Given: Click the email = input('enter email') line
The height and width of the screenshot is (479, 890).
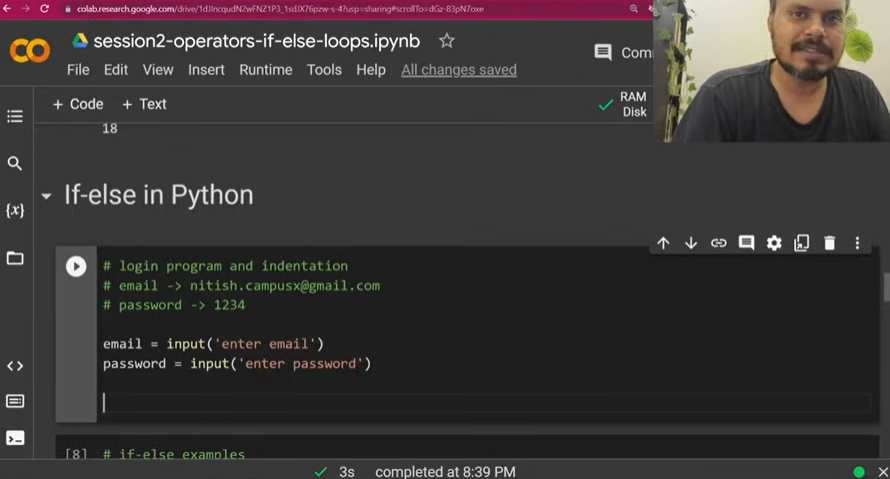Looking at the screenshot, I should [213, 344].
